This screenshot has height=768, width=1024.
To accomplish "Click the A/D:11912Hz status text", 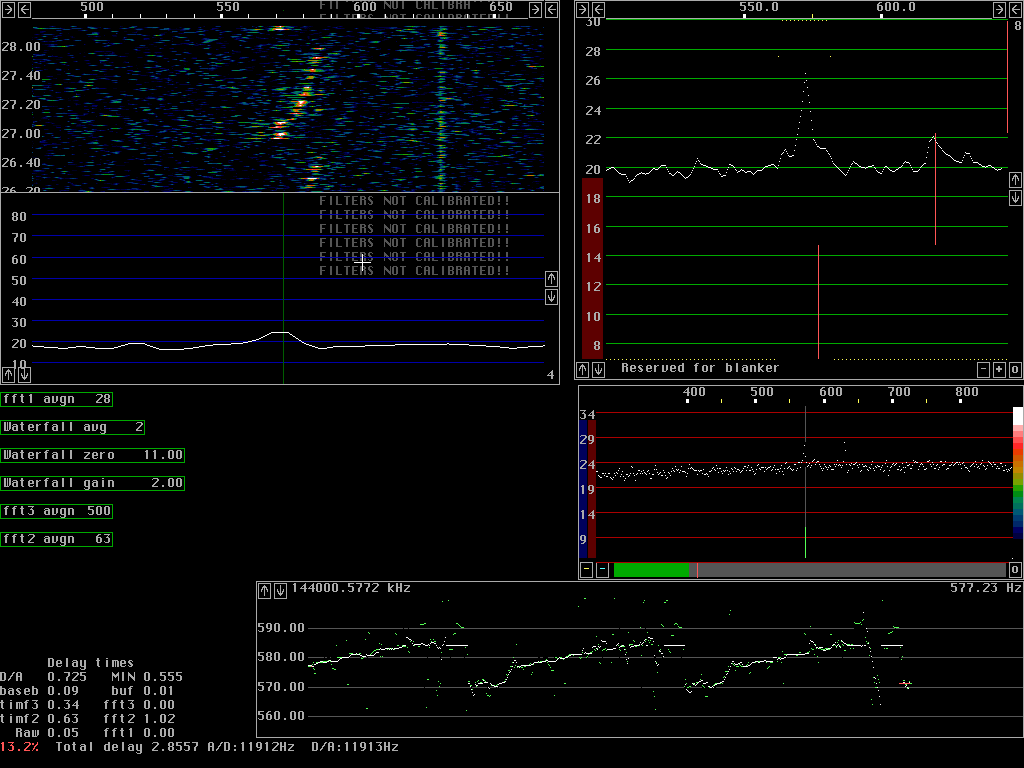I will tap(251, 746).
